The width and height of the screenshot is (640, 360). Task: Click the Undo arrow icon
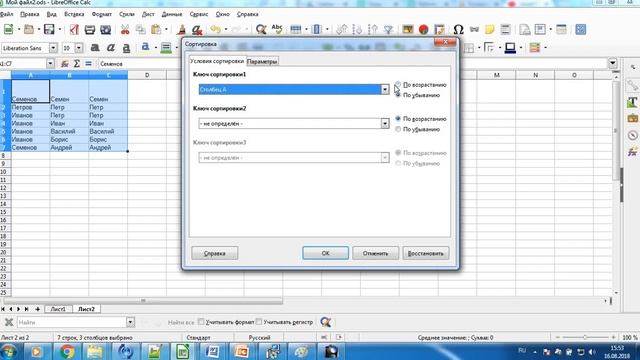coord(215,29)
